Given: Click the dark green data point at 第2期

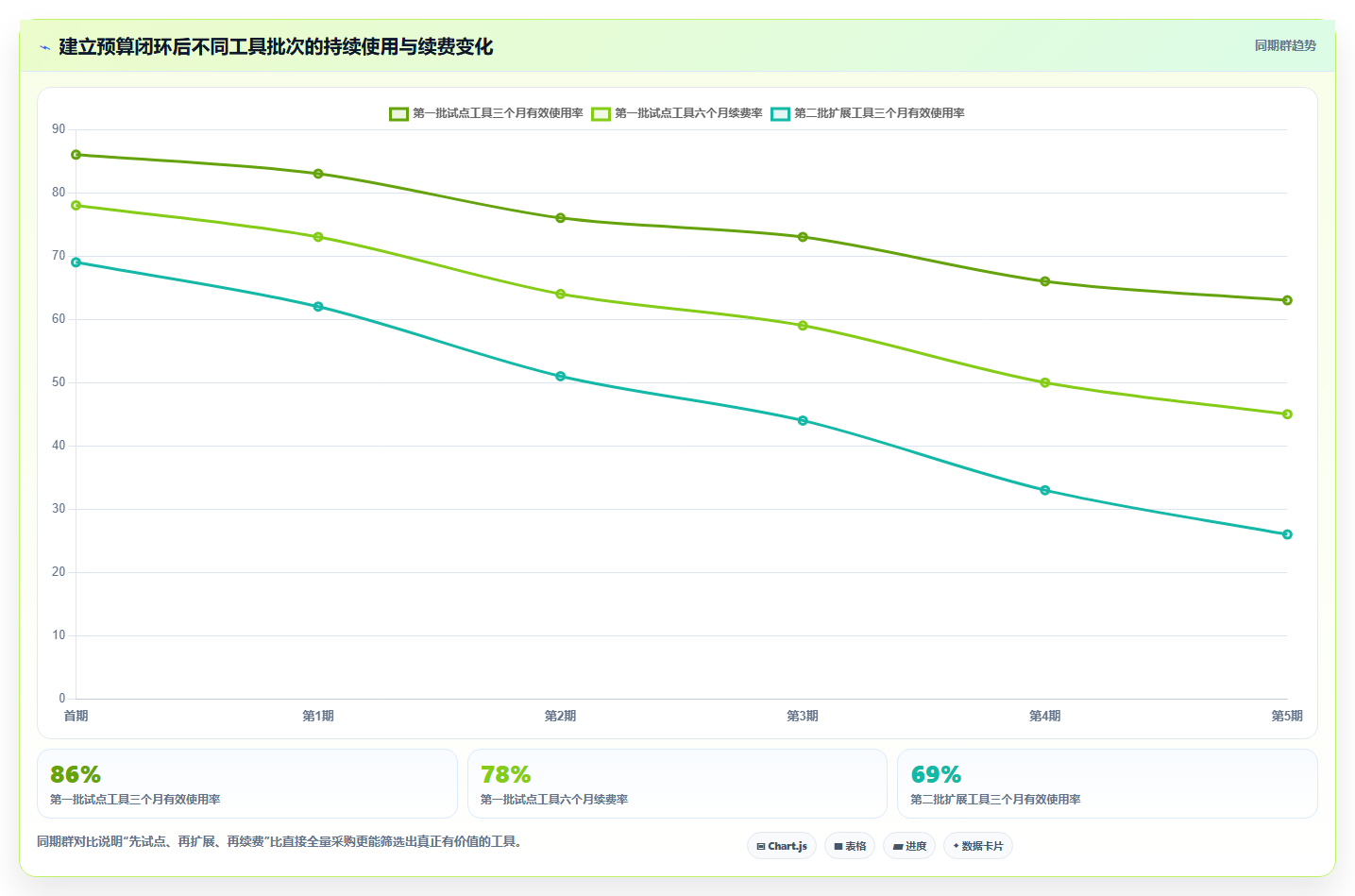Looking at the screenshot, I should pos(561,218).
